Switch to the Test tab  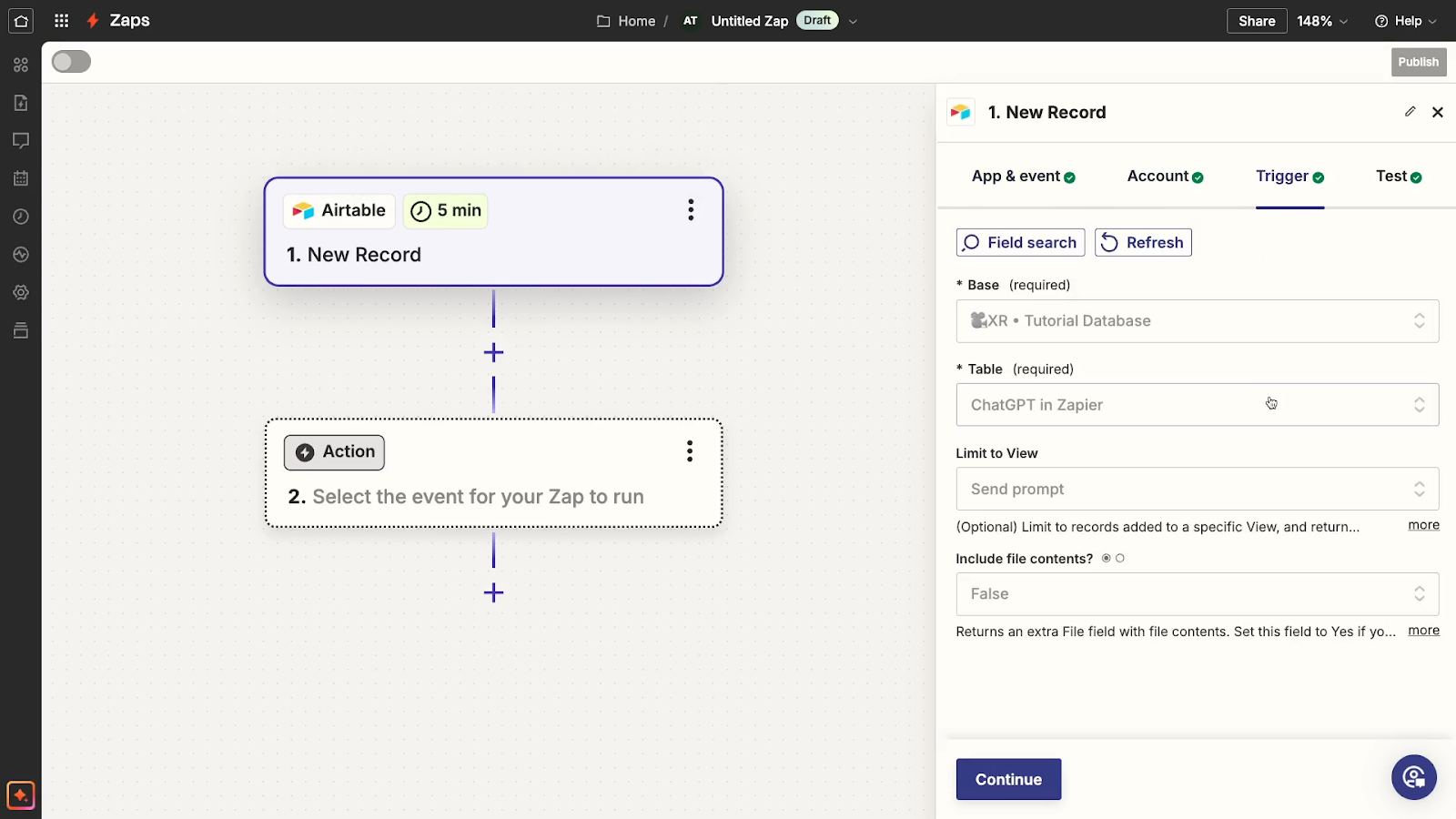coord(1399,177)
